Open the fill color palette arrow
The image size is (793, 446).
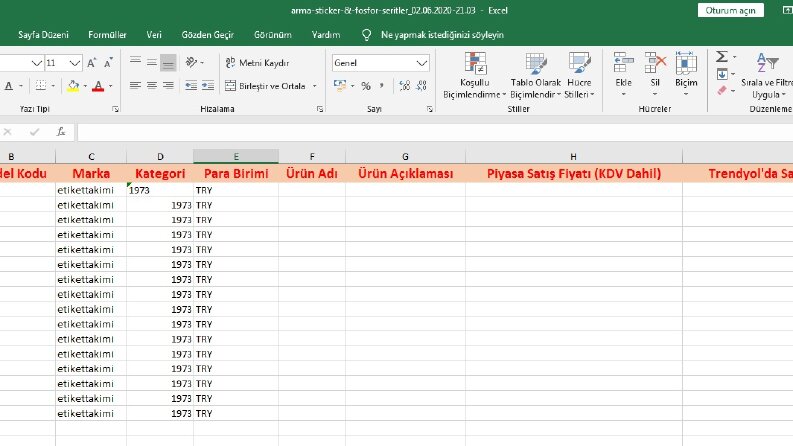pyautogui.click(x=85, y=86)
